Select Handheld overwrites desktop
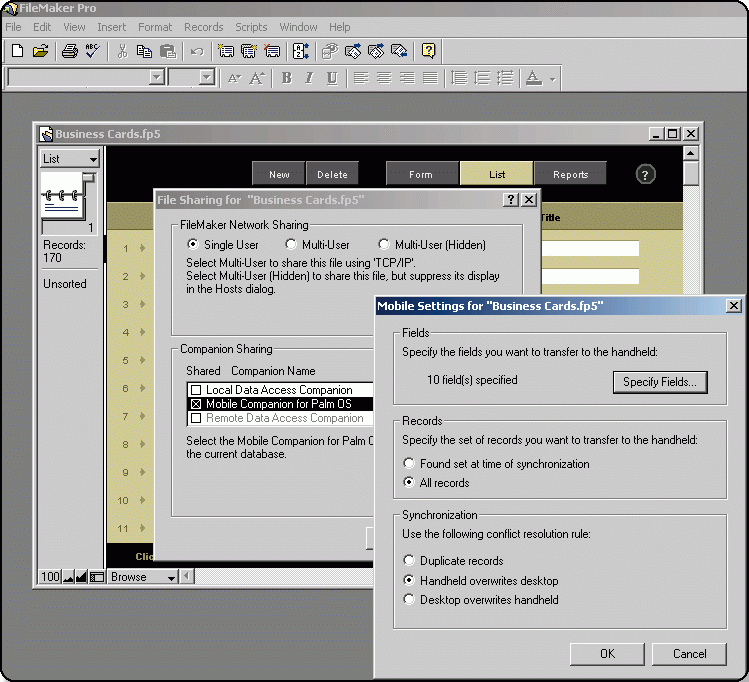The image size is (749, 682). click(408, 580)
